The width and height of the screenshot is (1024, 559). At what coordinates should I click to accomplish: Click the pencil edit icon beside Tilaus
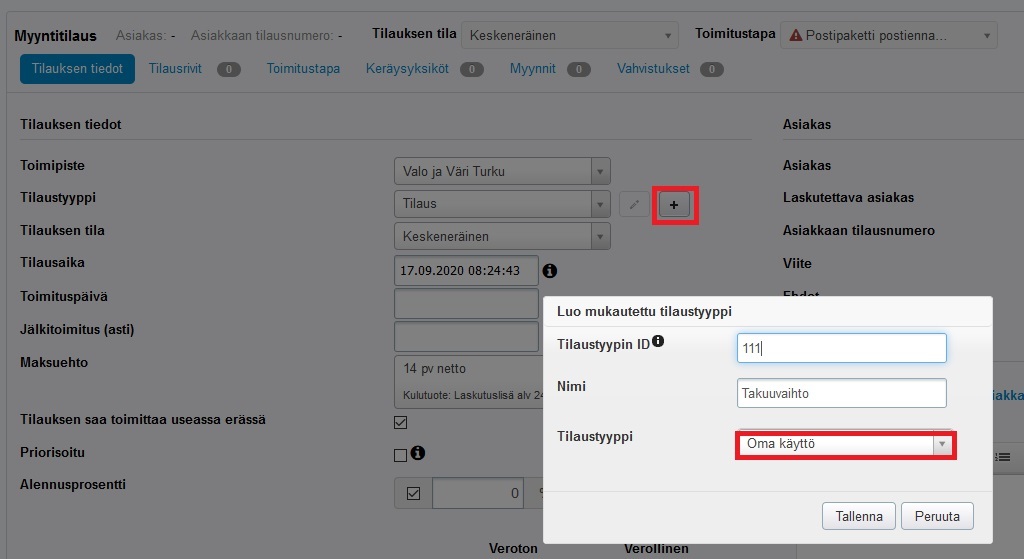pos(633,205)
